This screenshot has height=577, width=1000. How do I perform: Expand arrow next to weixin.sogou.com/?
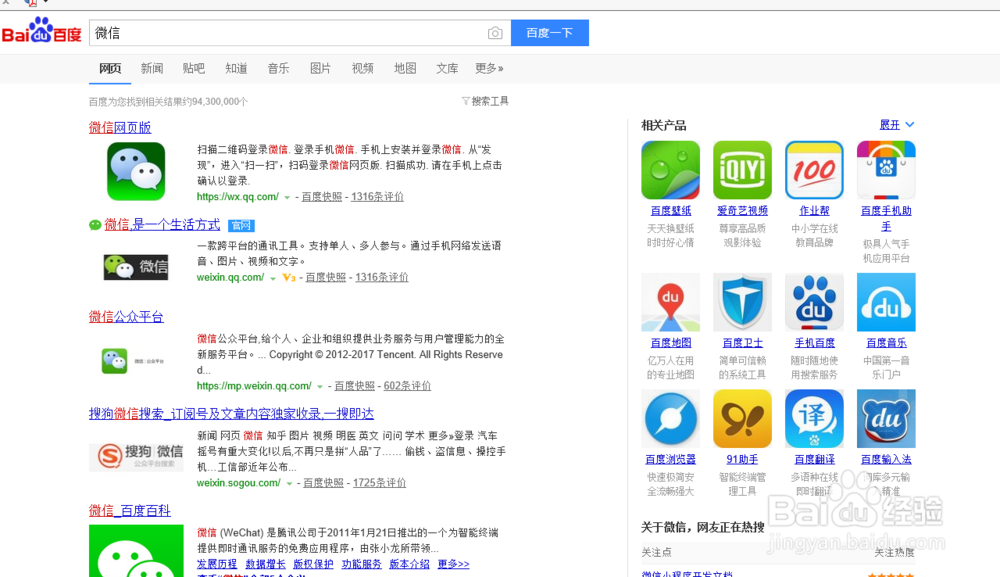289,483
